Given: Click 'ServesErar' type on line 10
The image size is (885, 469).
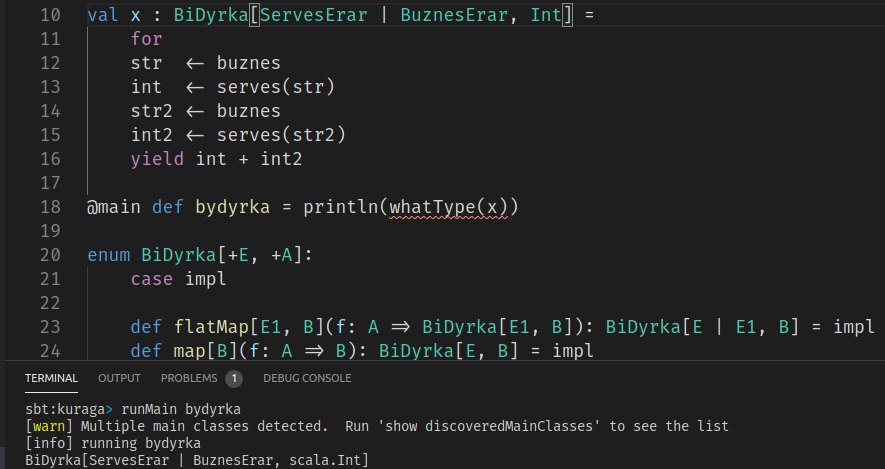Looking at the screenshot, I should (x=313, y=15).
